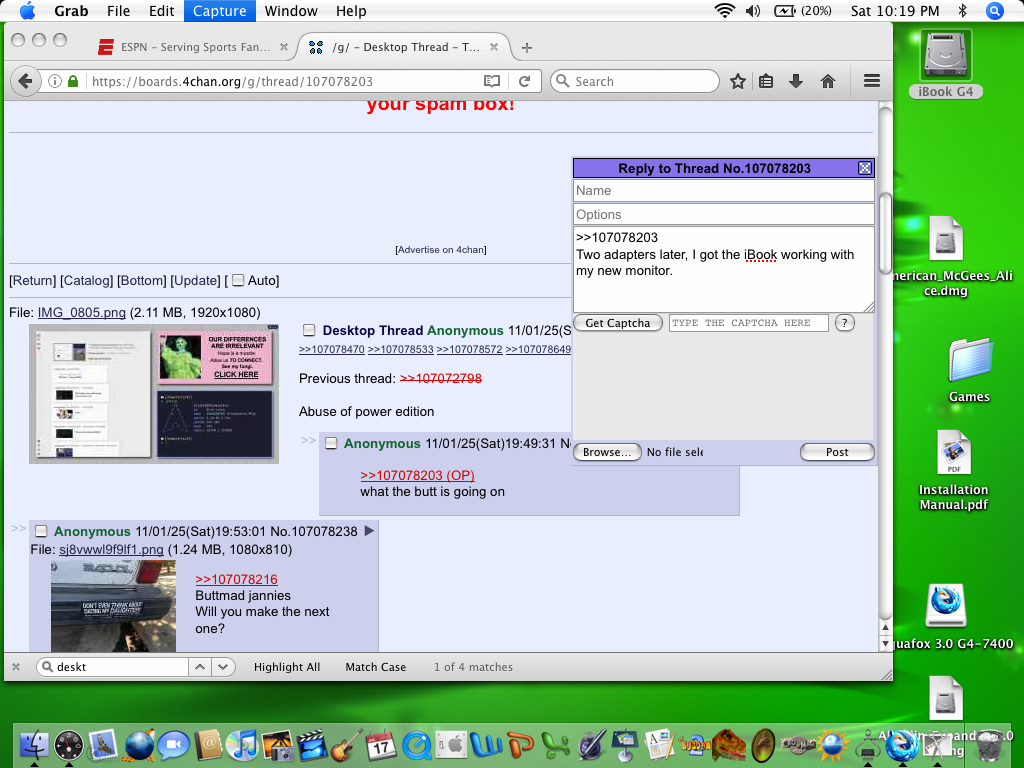The image size is (1024, 768).
Task: Click the Advertise on 4chan link
Action: click(441, 249)
